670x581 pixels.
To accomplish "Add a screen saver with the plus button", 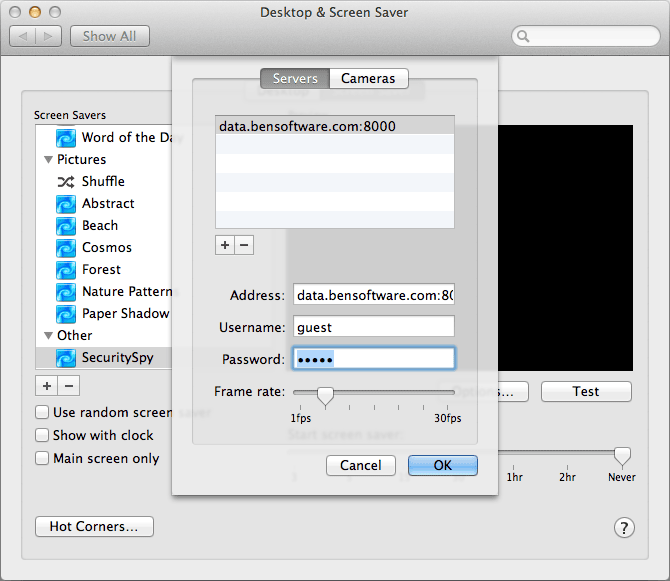I will coord(47,386).
